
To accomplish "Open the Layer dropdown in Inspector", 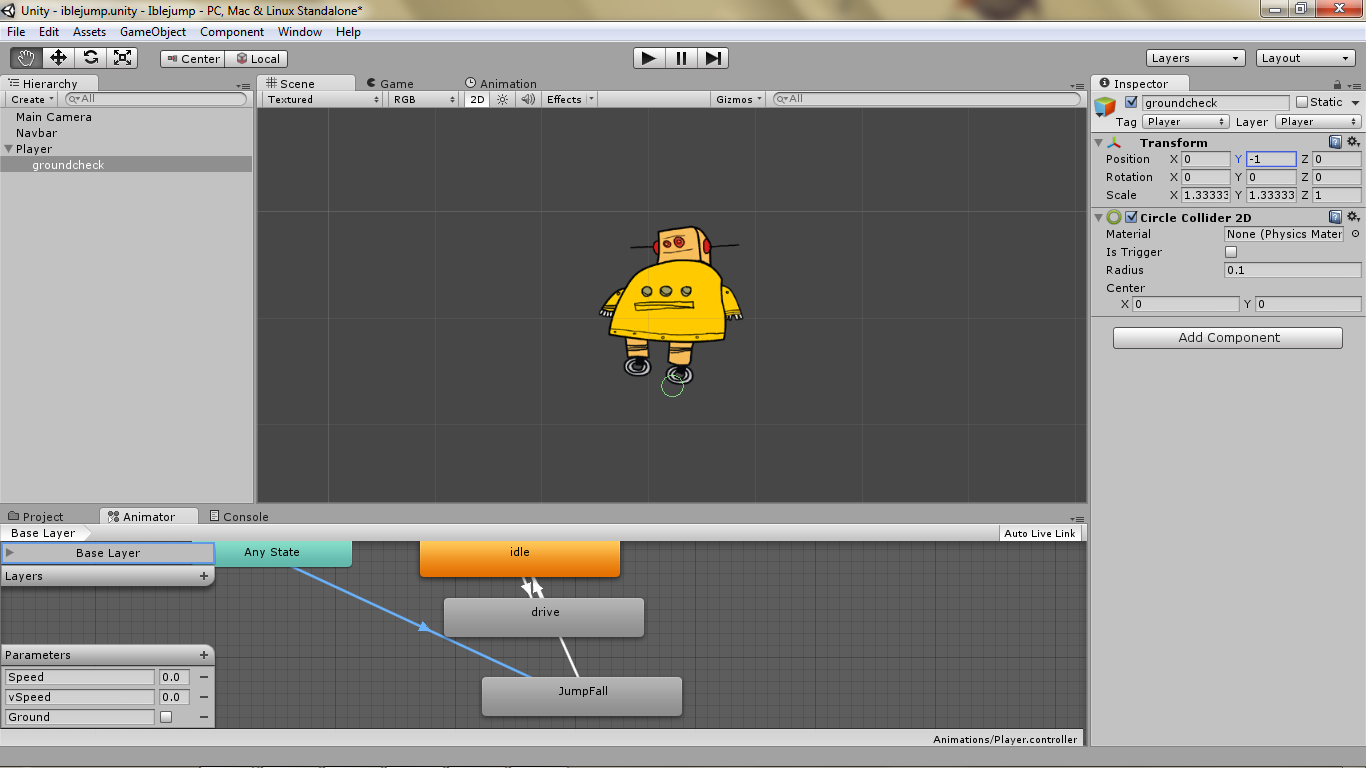I will click(1319, 122).
